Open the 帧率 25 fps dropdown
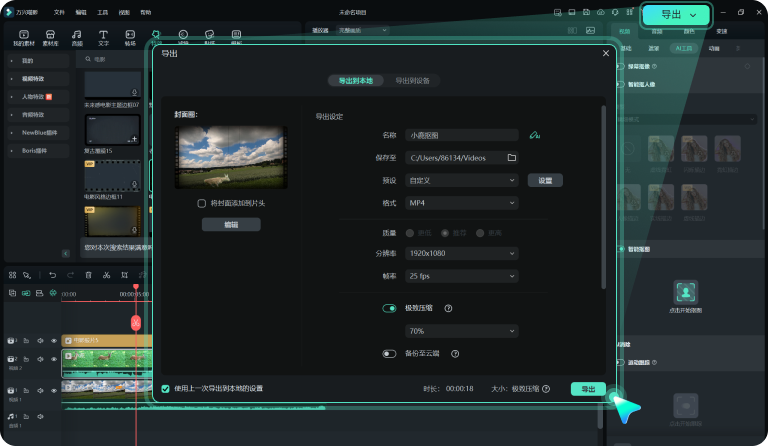Screen dimensions: 768x446 tap(462, 275)
